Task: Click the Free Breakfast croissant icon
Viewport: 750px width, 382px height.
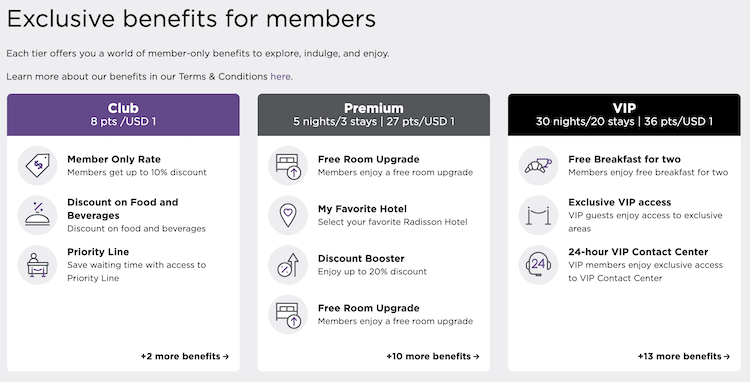Action: click(x=538, y=165)
